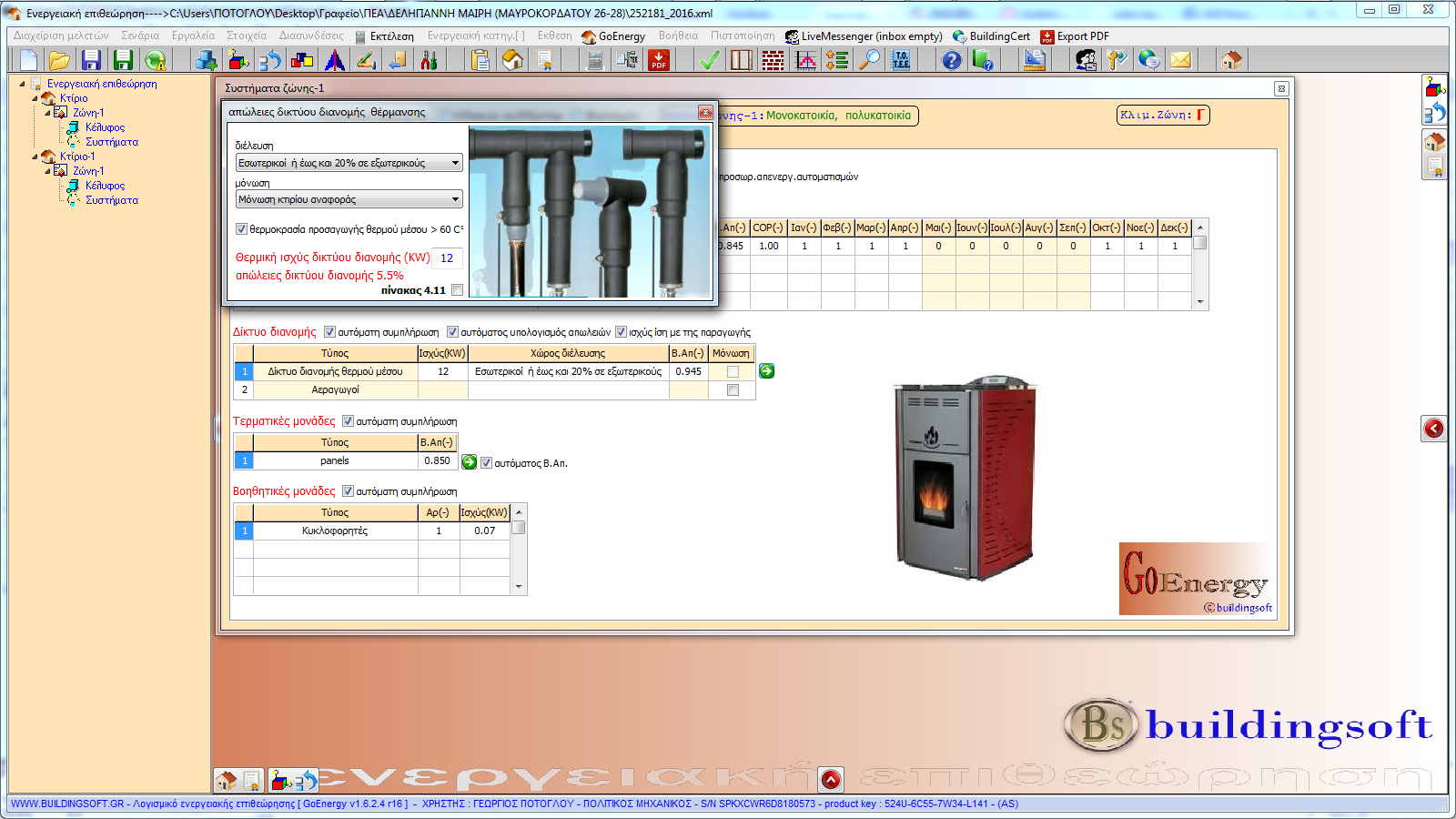Select Κέλυφος under Κτίριο-1 in tree
The width and height of the screenshot is (1456, 819).
click(x=105, y=186)
